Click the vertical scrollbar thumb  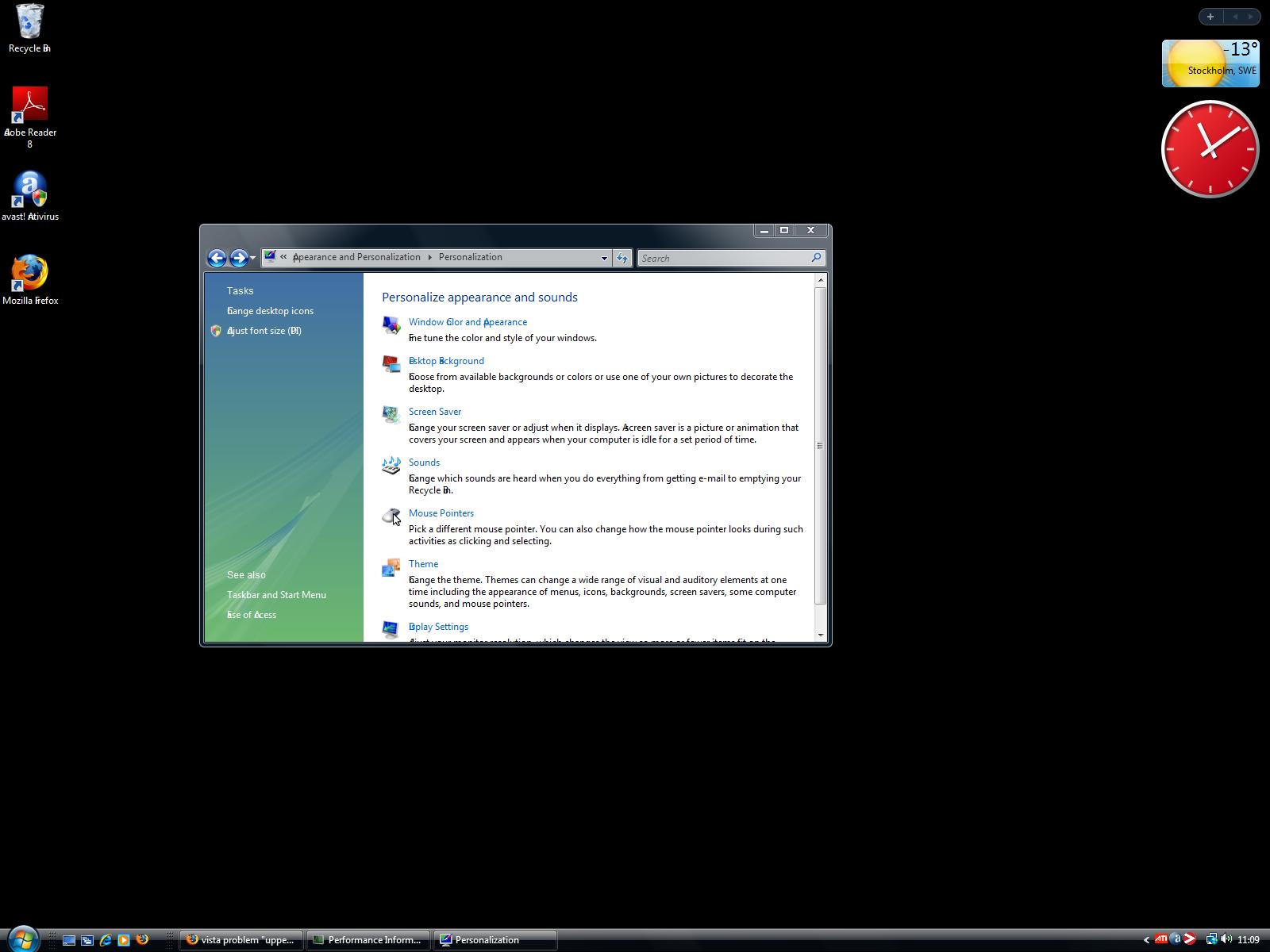click(821, 446)
